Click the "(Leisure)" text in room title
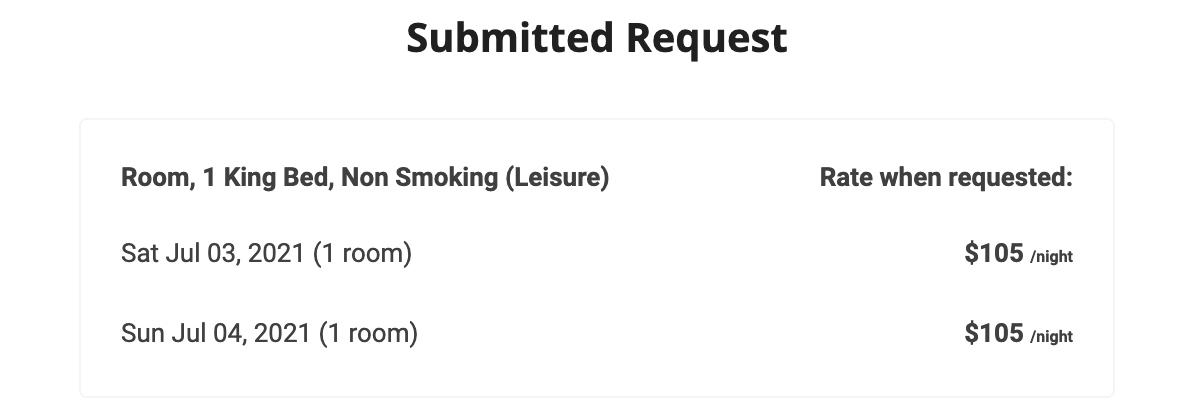1195x410 pixels. coord(557,179)
